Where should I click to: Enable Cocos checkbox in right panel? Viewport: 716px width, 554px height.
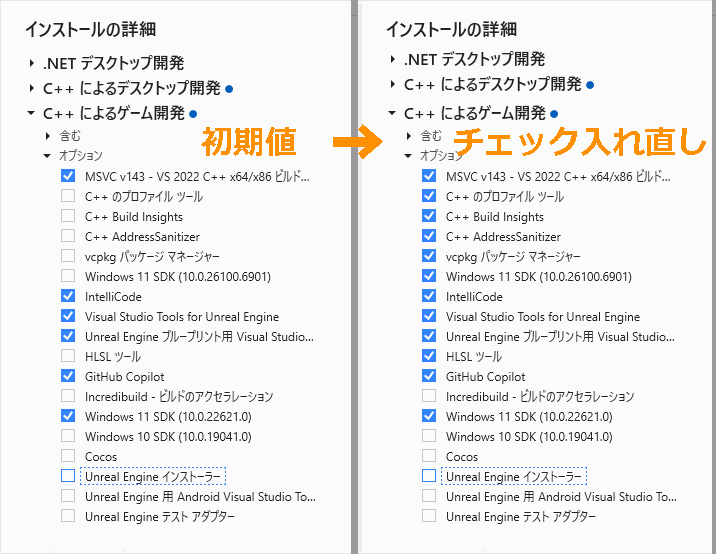(429, 456)
